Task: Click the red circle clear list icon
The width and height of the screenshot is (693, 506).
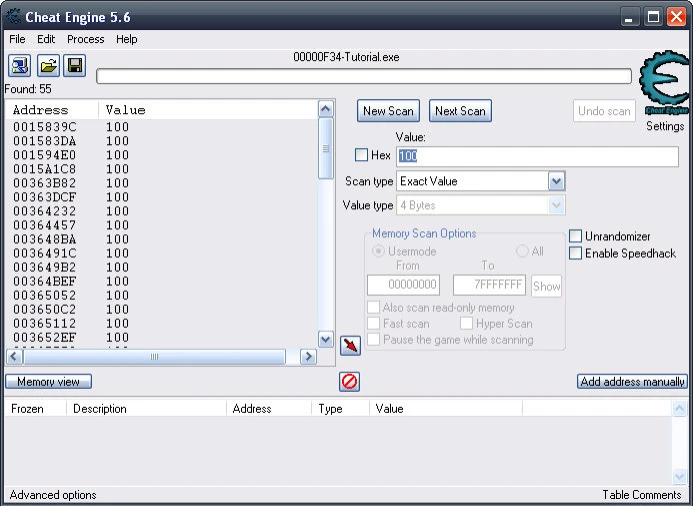Action: tap(350, 381)
